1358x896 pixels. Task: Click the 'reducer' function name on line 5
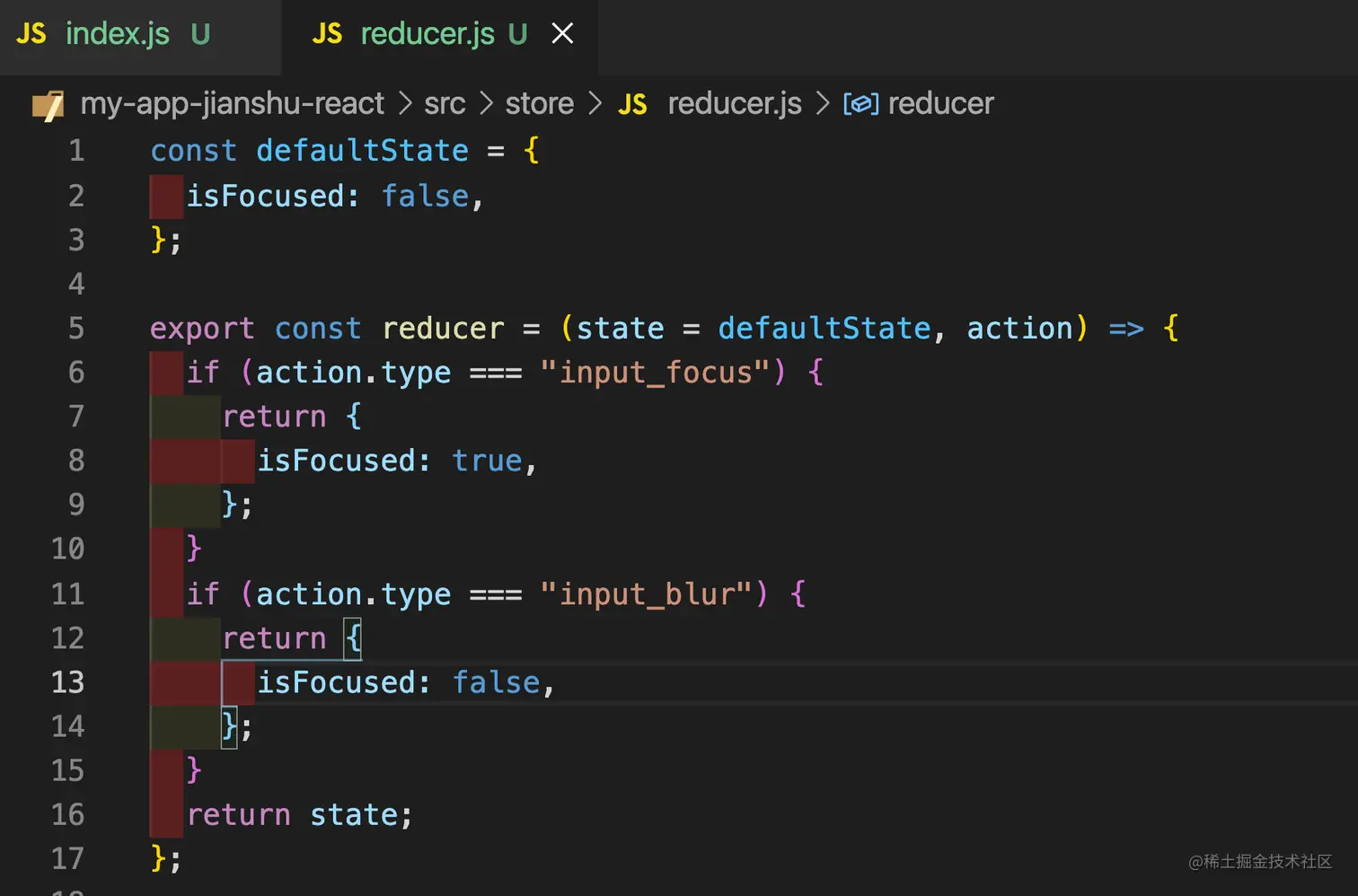pos(443,329)
